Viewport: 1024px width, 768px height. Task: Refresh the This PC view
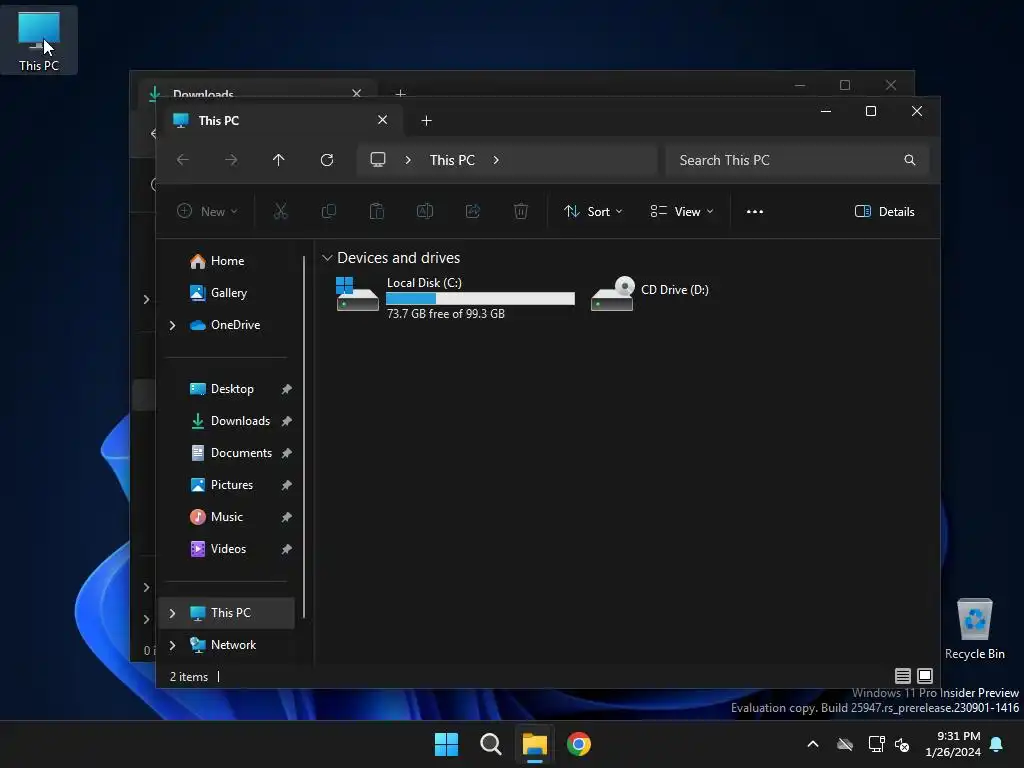pos(327,160)
